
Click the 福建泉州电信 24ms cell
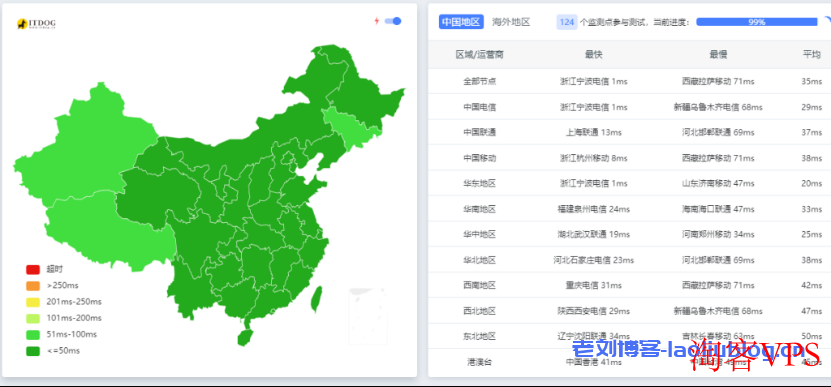point(594,209)
